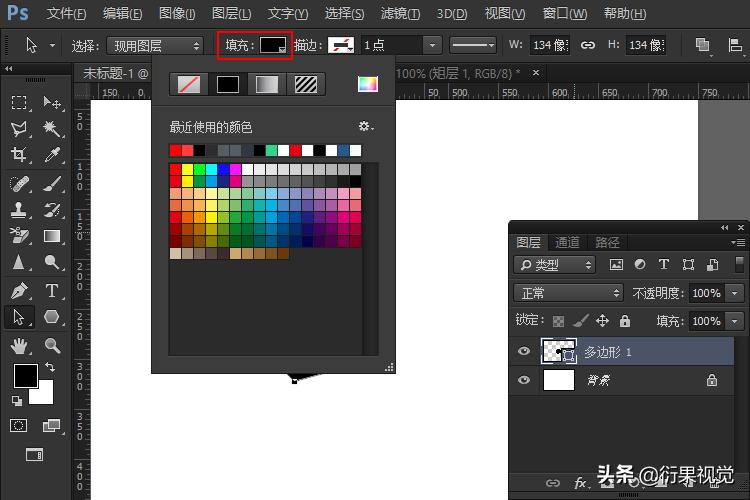
Task: Select the Horizontal Type tool
Action: click(52, 291)
